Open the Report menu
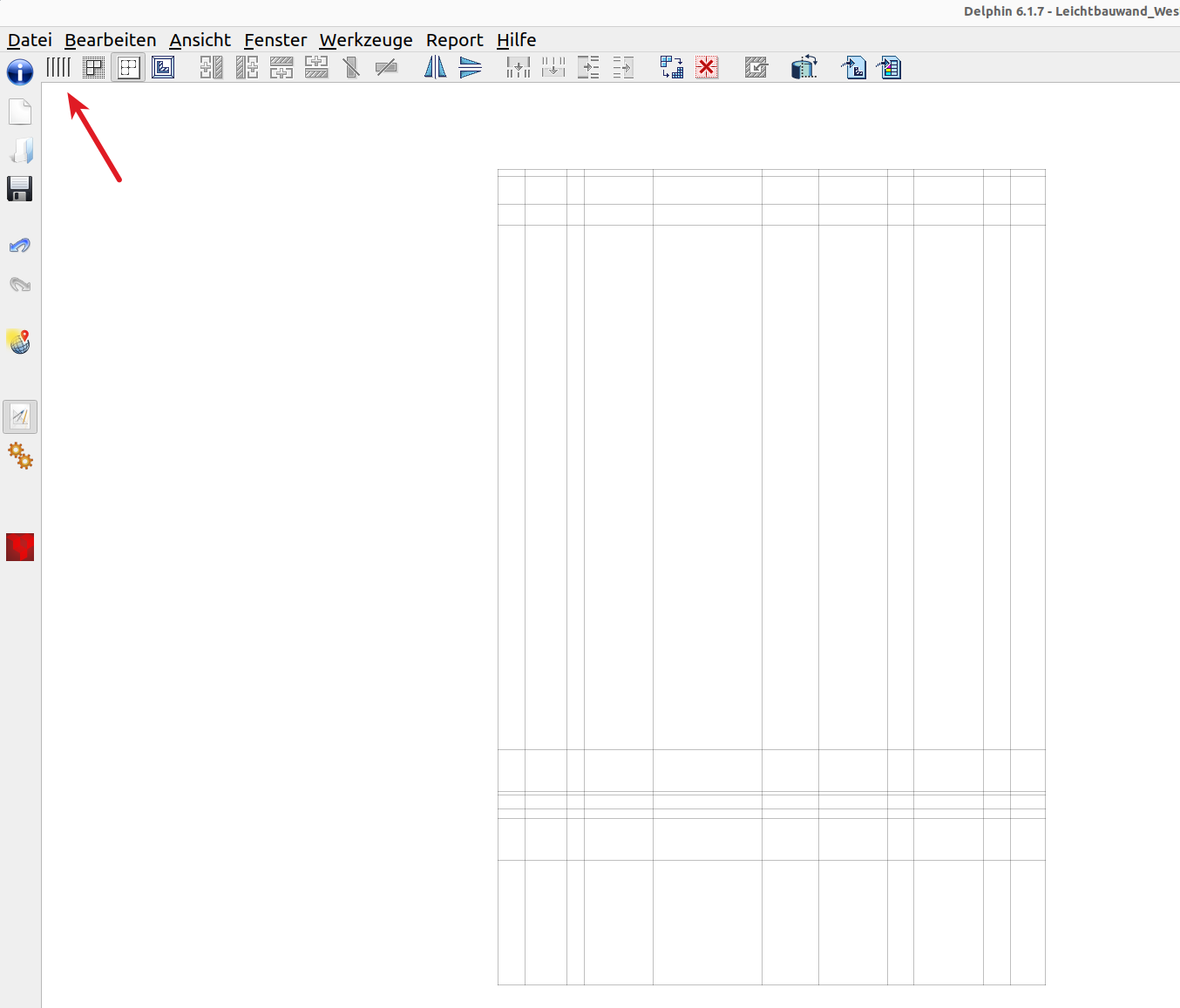Screen dimensions: 1180x1008 [455, 40]
